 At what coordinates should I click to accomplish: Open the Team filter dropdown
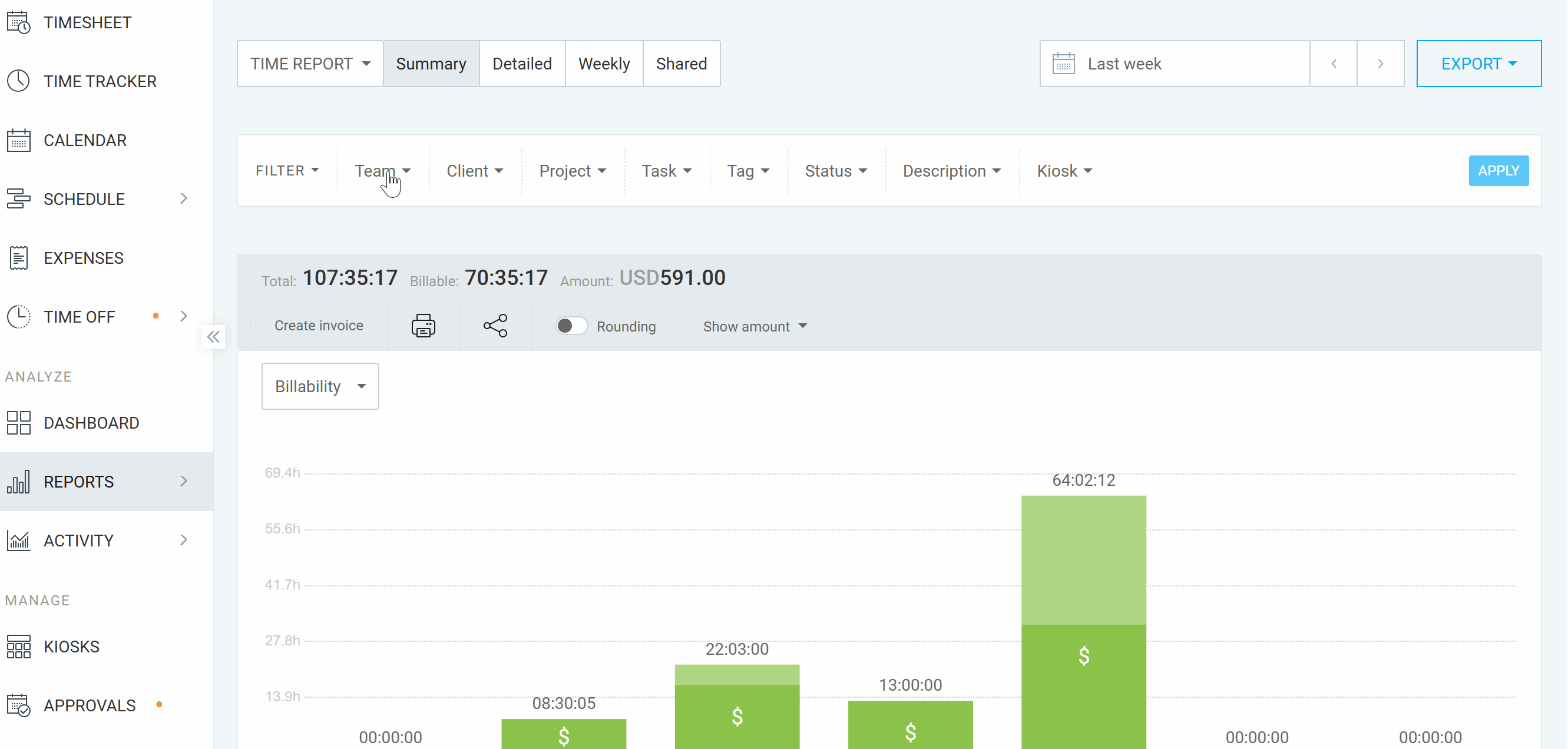coord(383,171)
